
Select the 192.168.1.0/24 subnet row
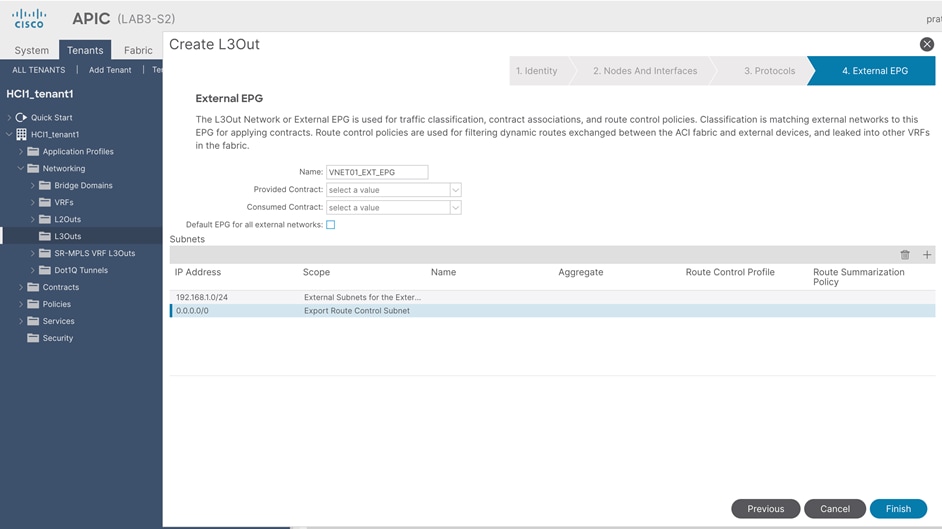point(552,297)
